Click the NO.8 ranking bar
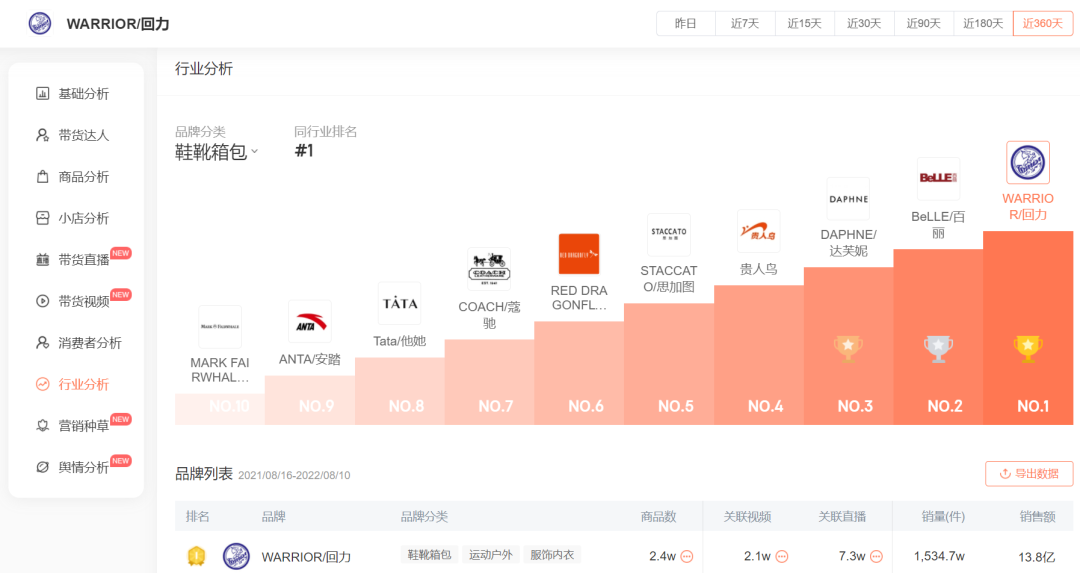1080x573 pixels. [399, 391]
